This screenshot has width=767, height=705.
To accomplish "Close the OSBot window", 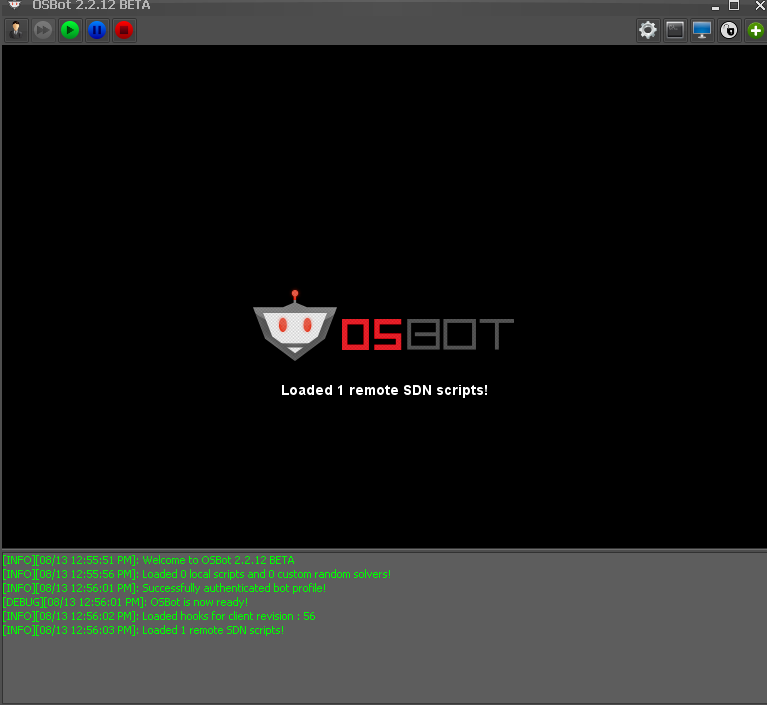I will 760,5.
